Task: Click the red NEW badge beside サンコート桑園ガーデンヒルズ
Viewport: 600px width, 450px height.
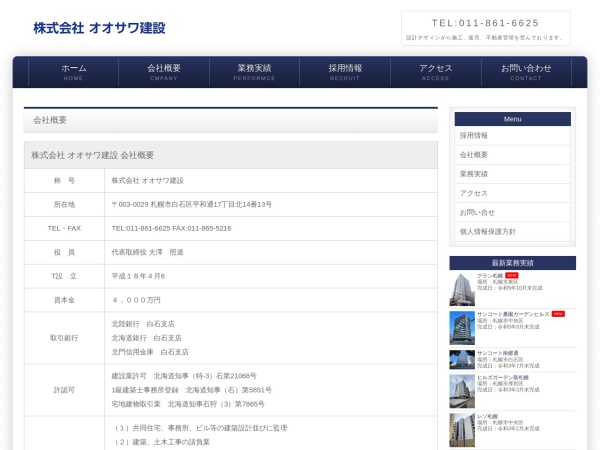Action: (558, 314)
